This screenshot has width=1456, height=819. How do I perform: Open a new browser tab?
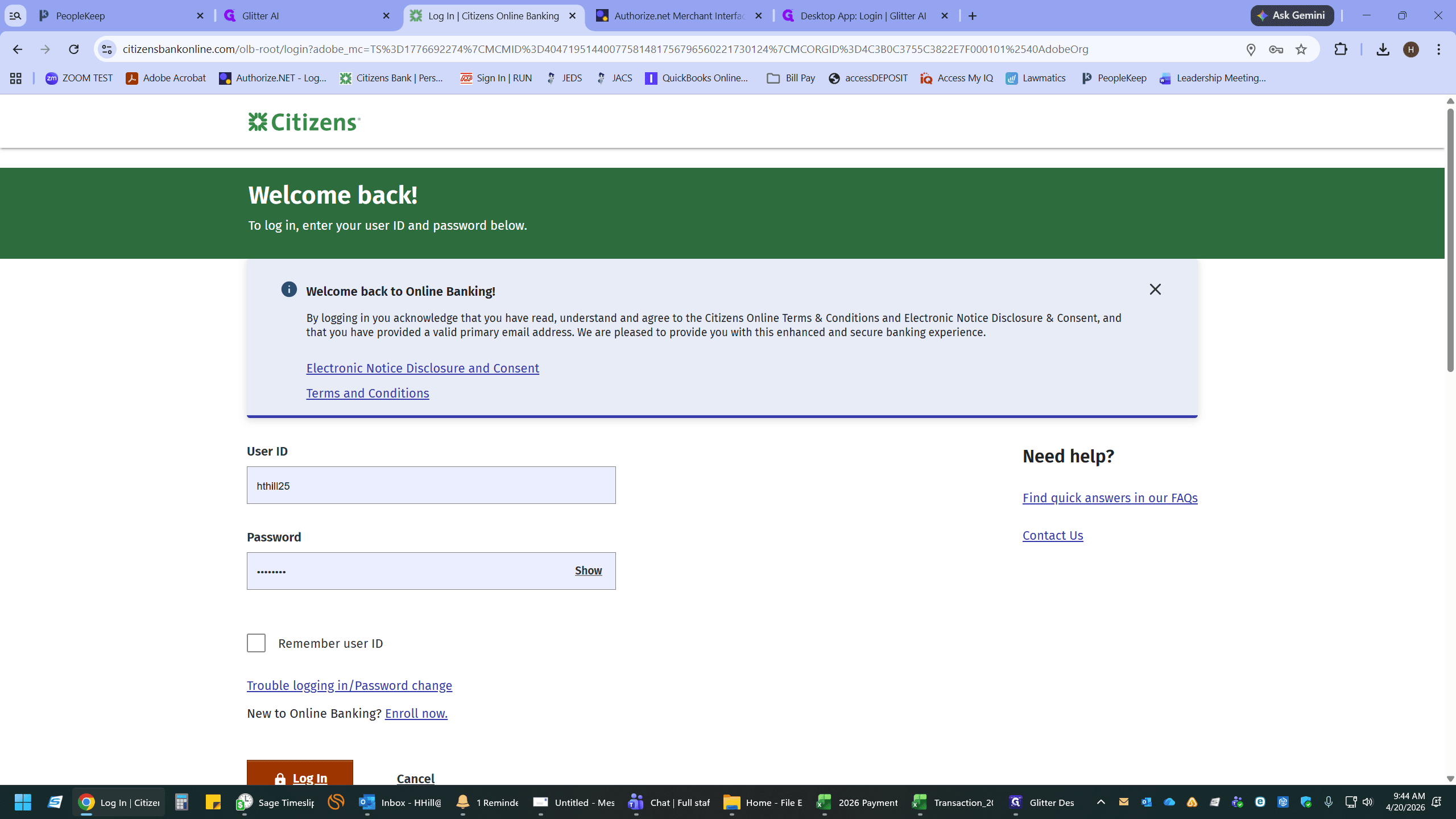coord(973,16)
